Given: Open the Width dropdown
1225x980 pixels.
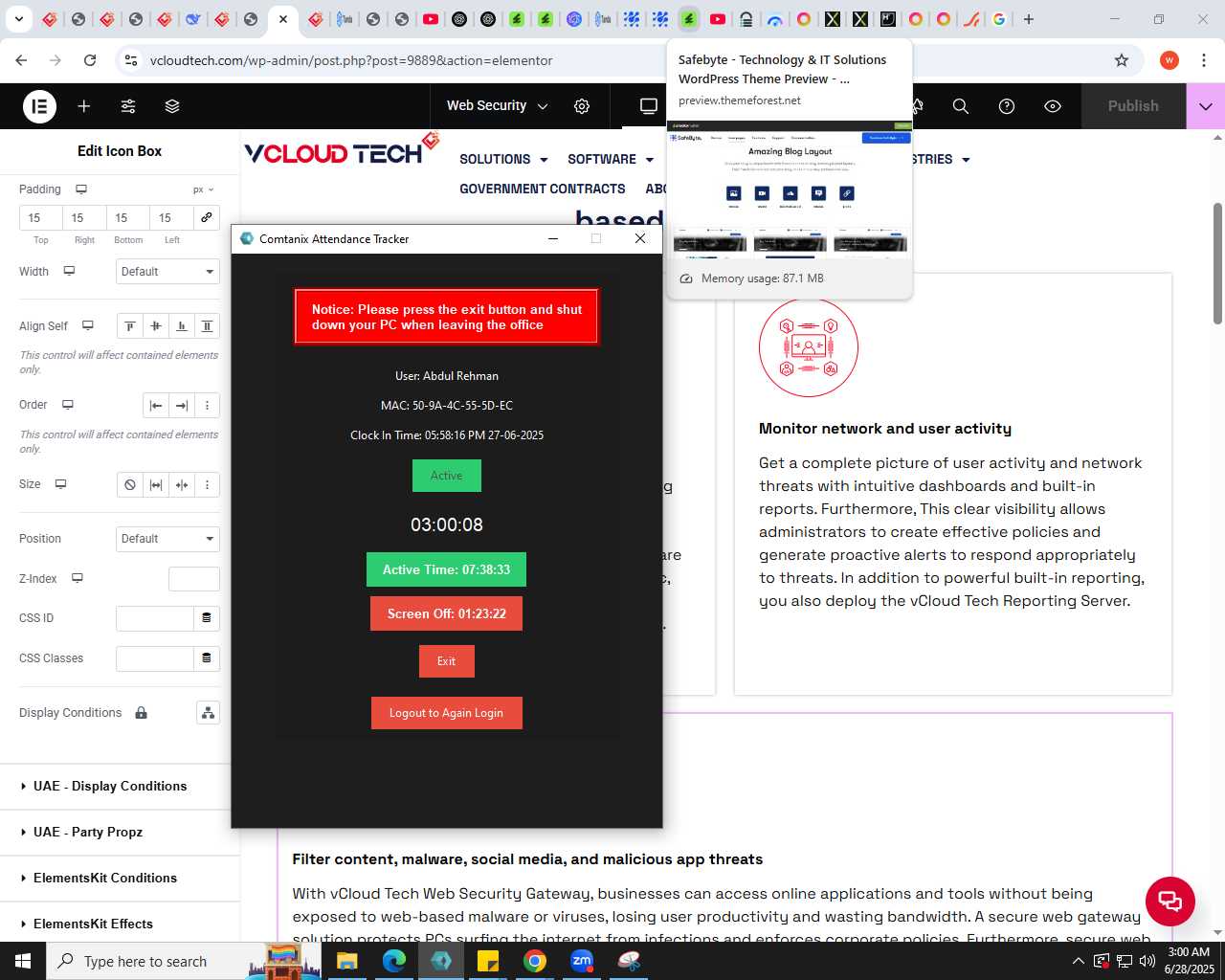Looking at the screenshot, I should (167, 272).
